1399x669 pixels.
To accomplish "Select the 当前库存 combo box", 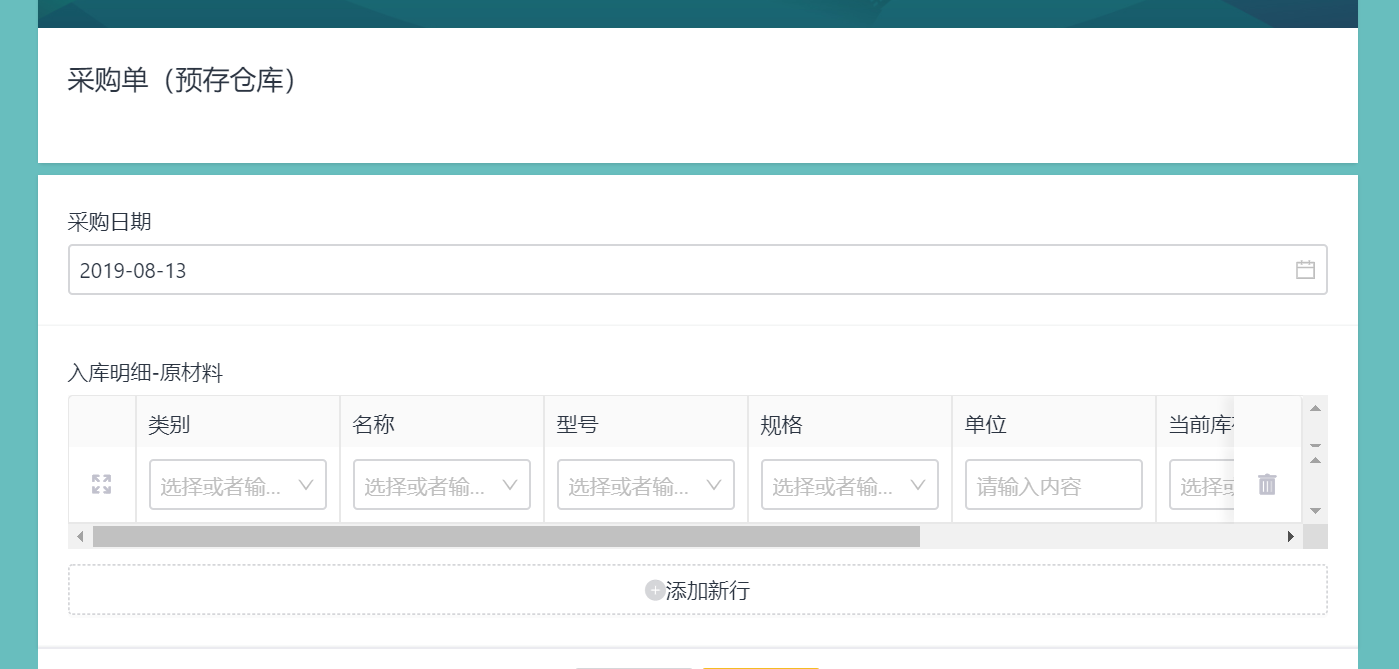I will (1201, 485).
